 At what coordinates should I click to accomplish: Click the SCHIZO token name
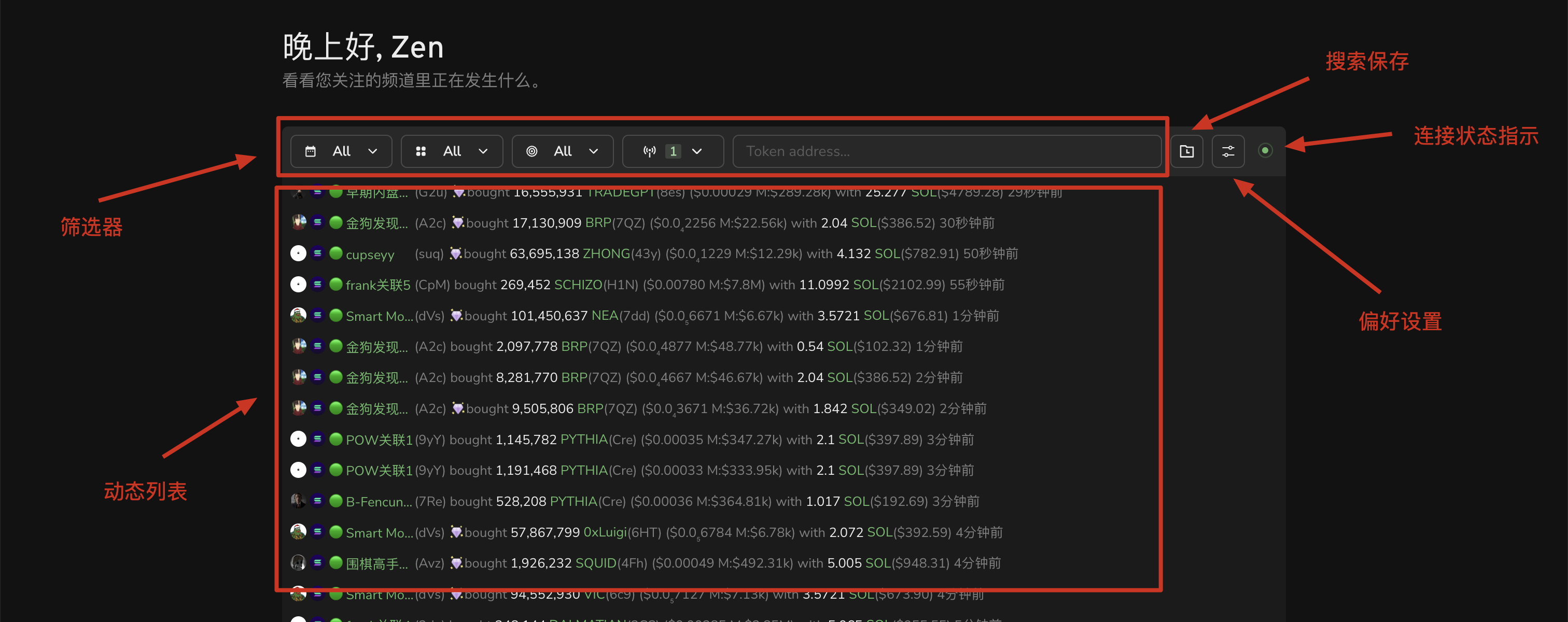tap(578, 284)
